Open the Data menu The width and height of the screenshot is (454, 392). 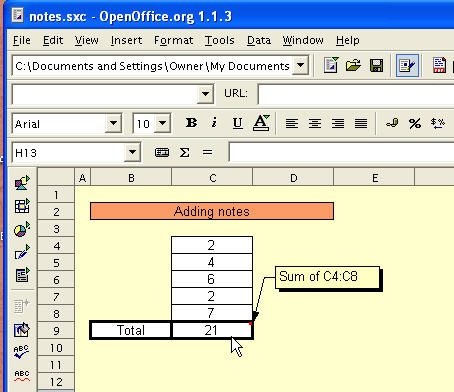click(259, 40)
